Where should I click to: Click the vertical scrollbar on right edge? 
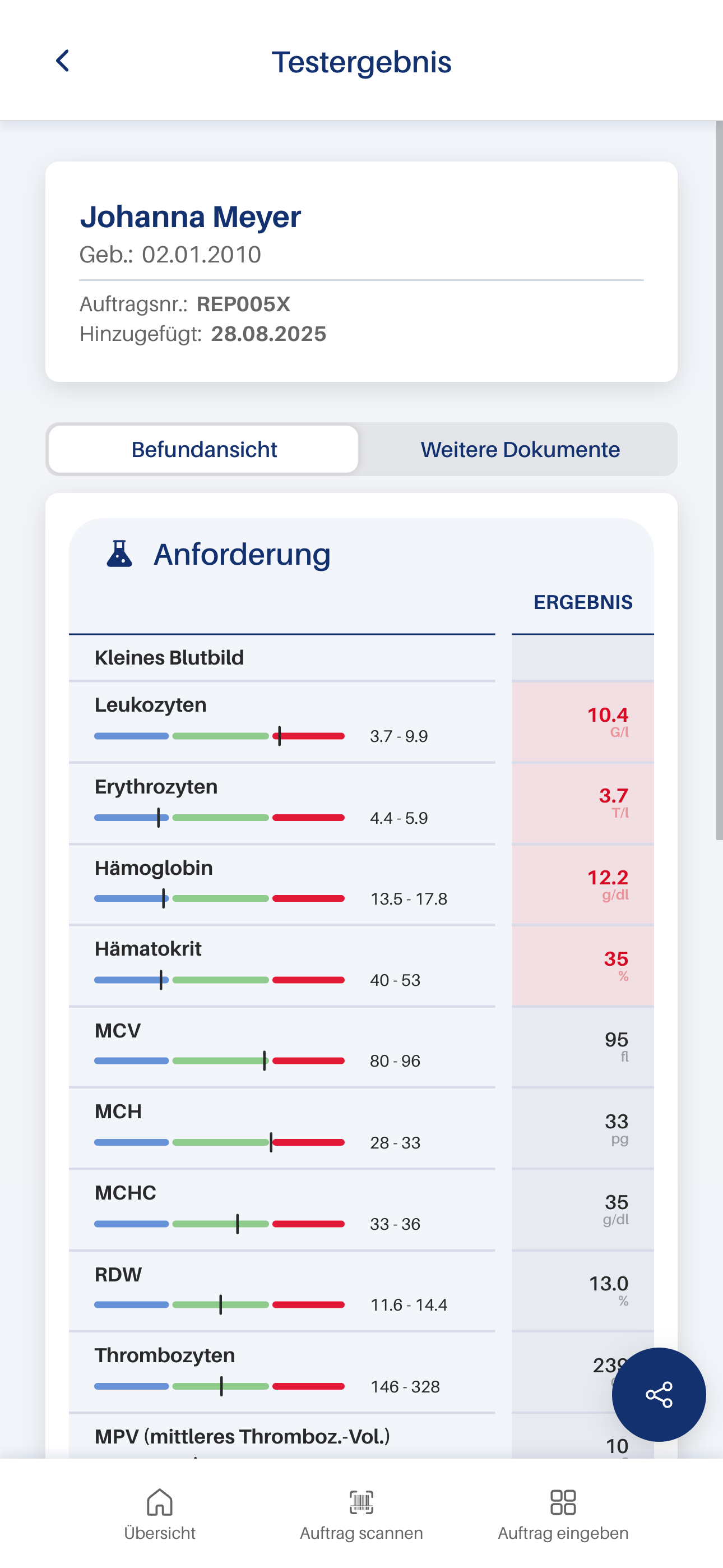click(719, 481)
